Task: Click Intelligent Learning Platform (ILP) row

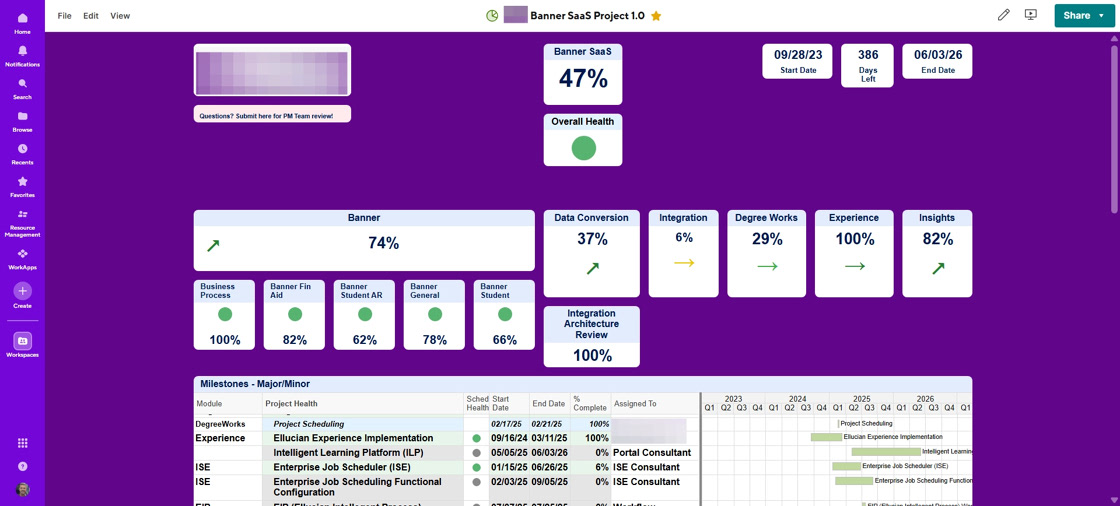Action: (x=447, y=452)
